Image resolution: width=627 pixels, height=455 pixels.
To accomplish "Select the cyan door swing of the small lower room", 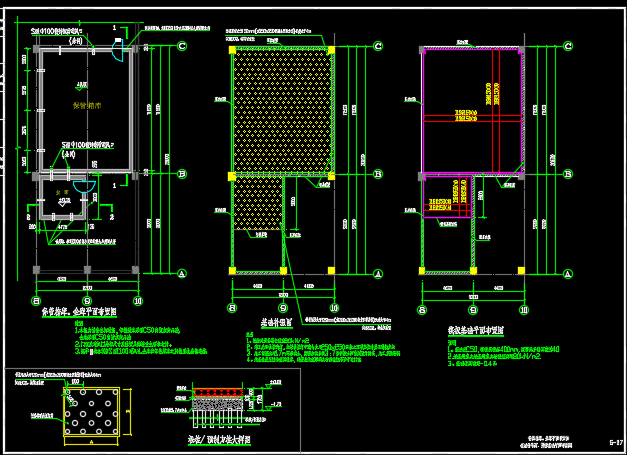I will 84,187.
